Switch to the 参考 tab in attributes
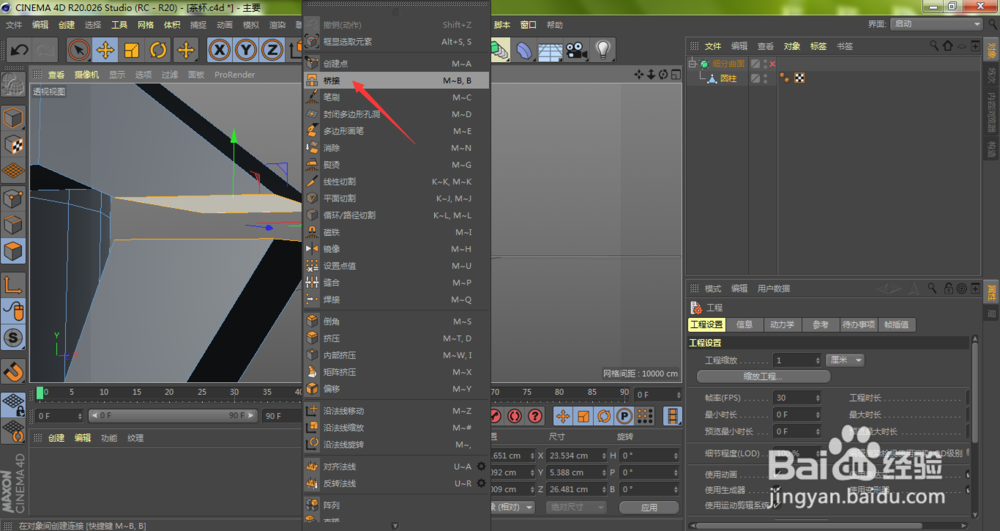Screen dimensions: 1000x531 pyautogui.click(x=821, y=324)
